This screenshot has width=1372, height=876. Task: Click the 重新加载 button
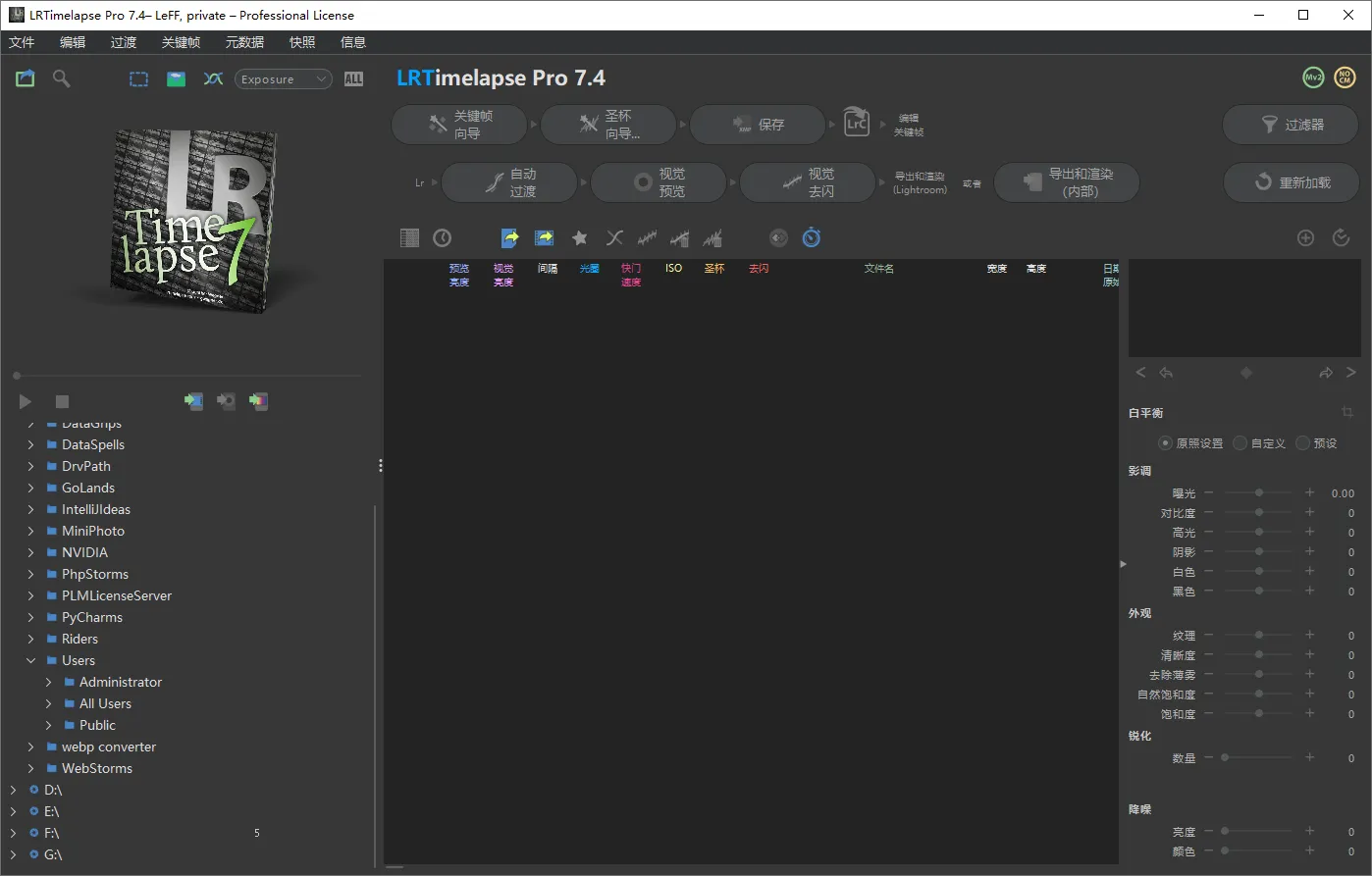click(1291, 182)
